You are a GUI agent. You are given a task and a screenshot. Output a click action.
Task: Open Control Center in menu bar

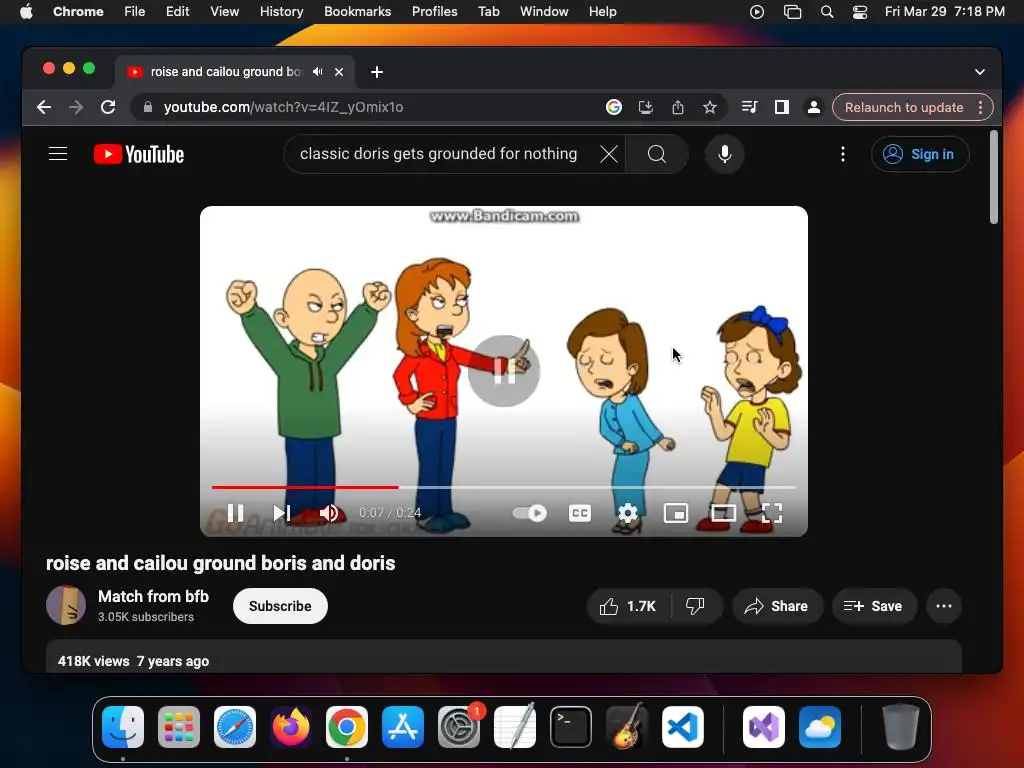tap(859, 12)
